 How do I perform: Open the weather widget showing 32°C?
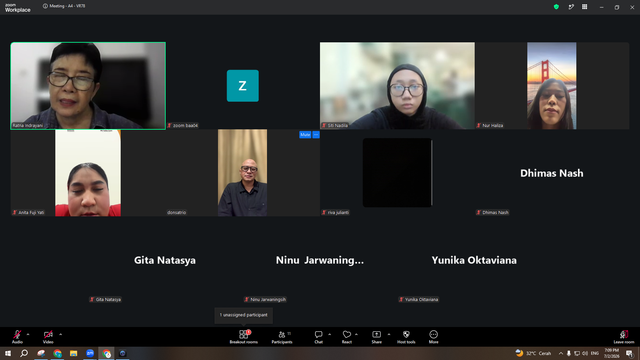point(533,353)
